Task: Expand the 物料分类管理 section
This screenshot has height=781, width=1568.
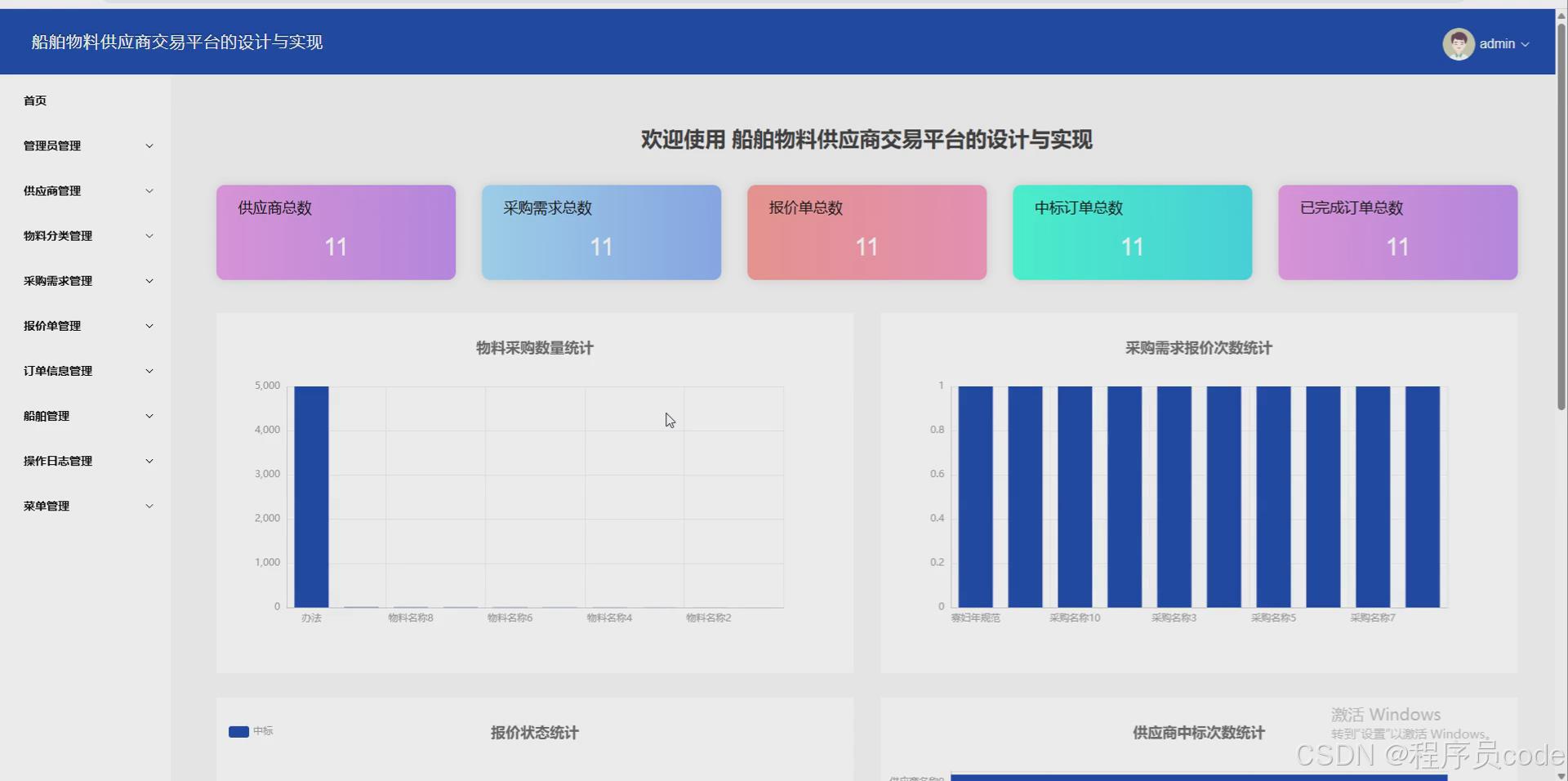Action: tap(86, 235)
